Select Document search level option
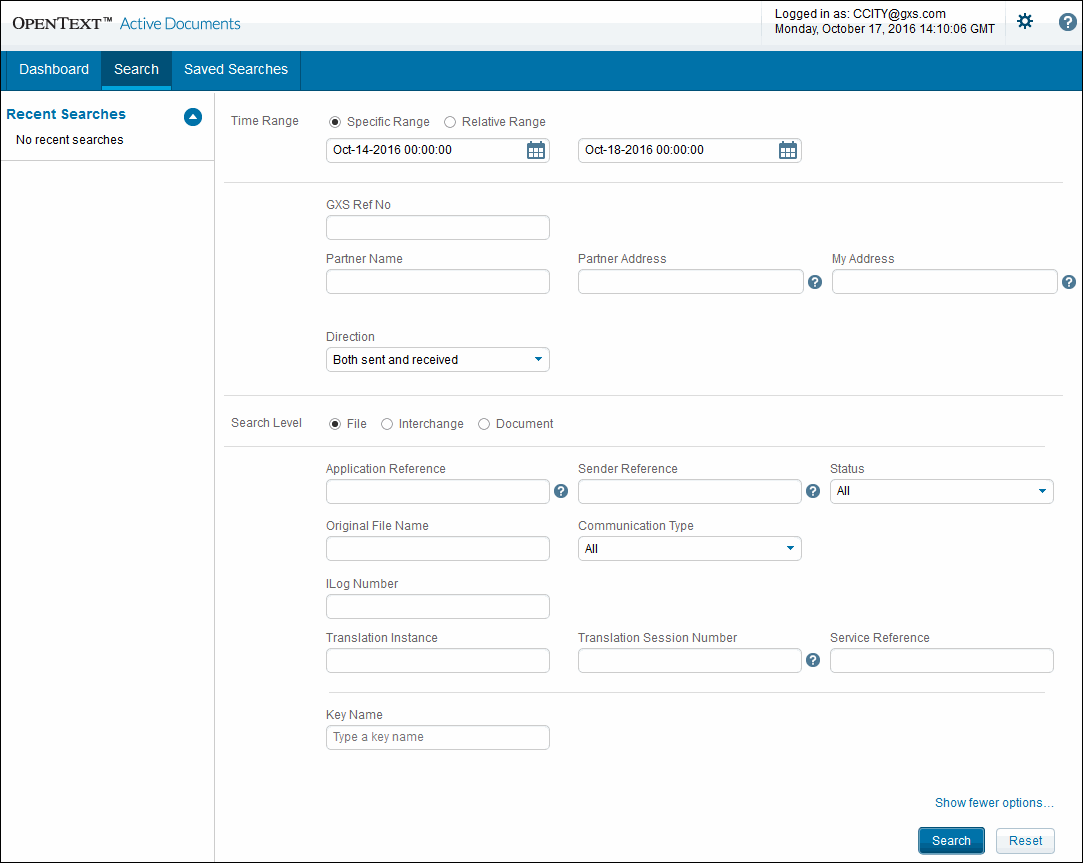1083x863 pixels. [484, 424]
